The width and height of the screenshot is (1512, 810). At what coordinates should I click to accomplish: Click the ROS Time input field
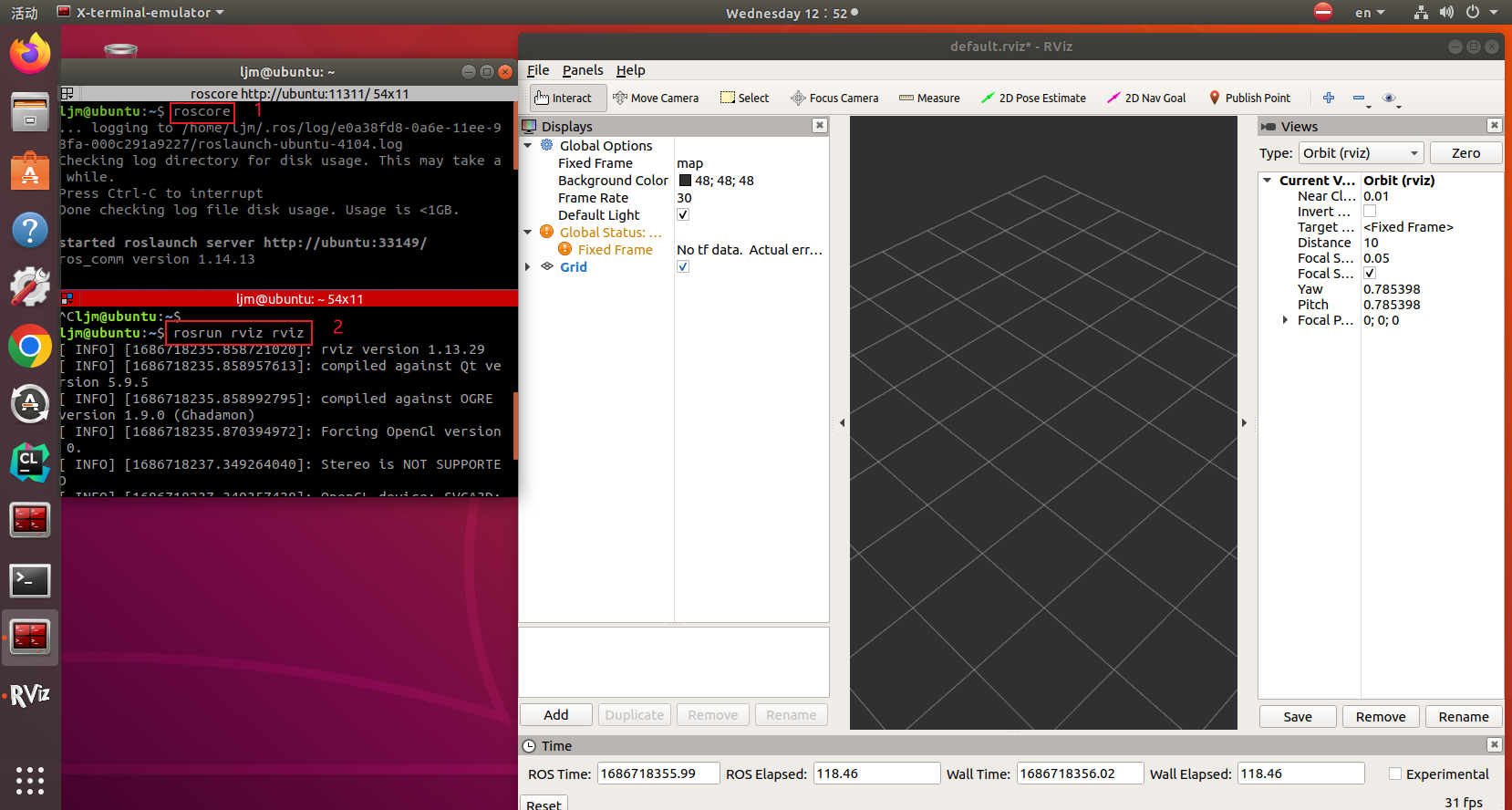pyautogui.click(x=658, y=774)
